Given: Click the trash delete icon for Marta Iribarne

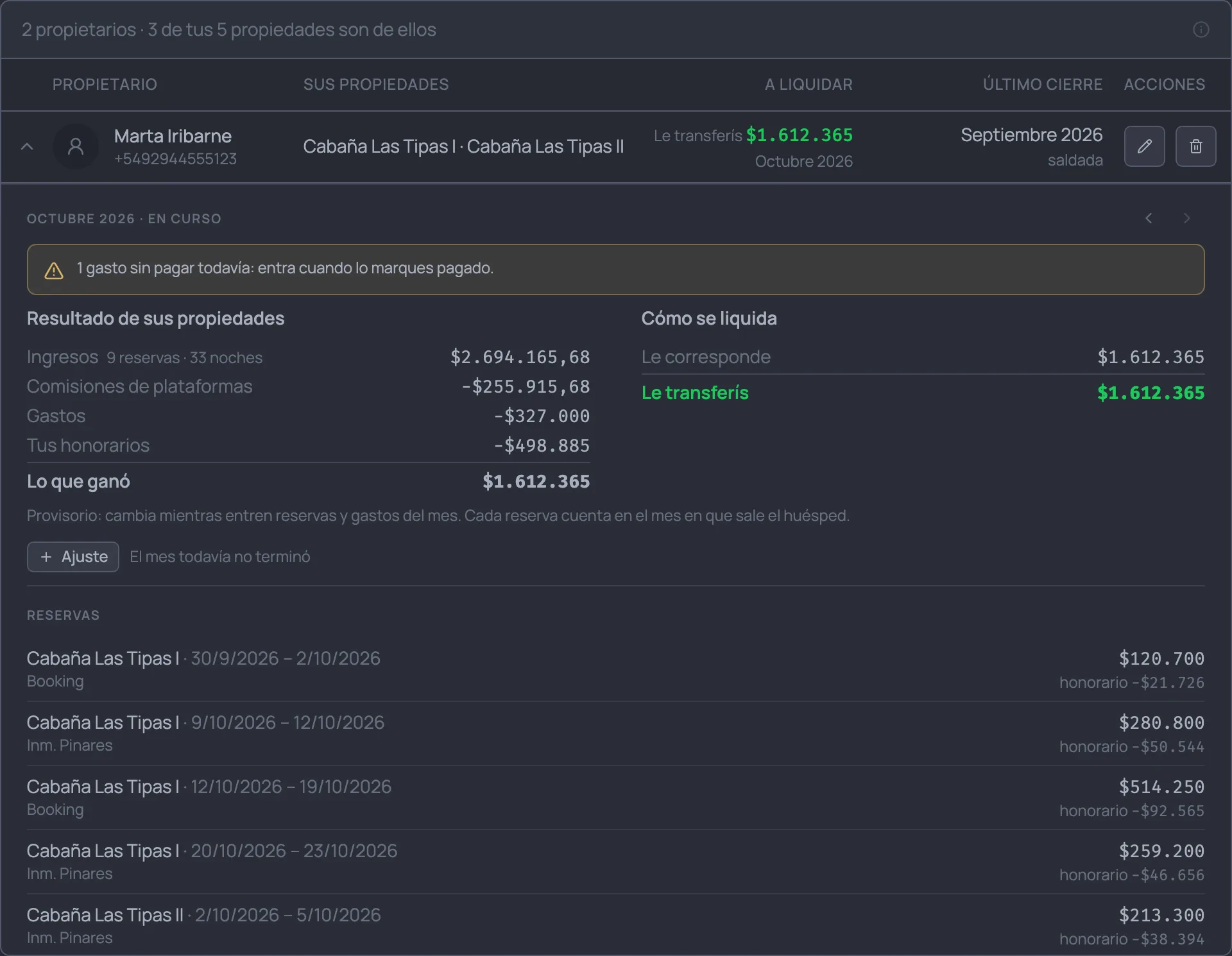Looking at the screenshot, I should [1195, 146].
